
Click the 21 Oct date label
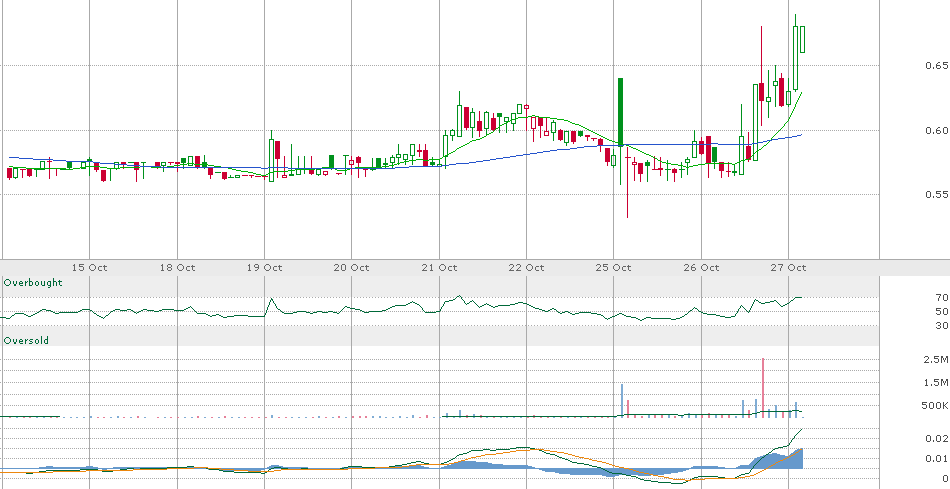(x=439, y=268)
